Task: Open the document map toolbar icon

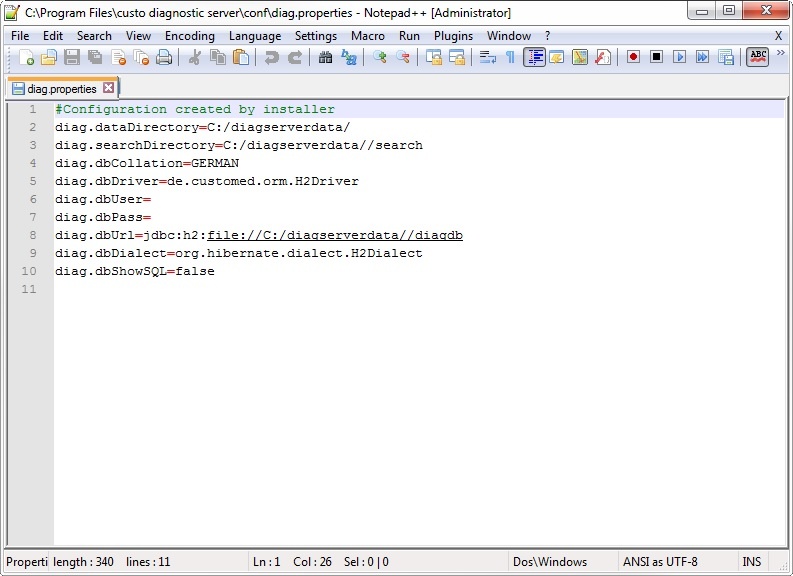Action: [580, 57]
